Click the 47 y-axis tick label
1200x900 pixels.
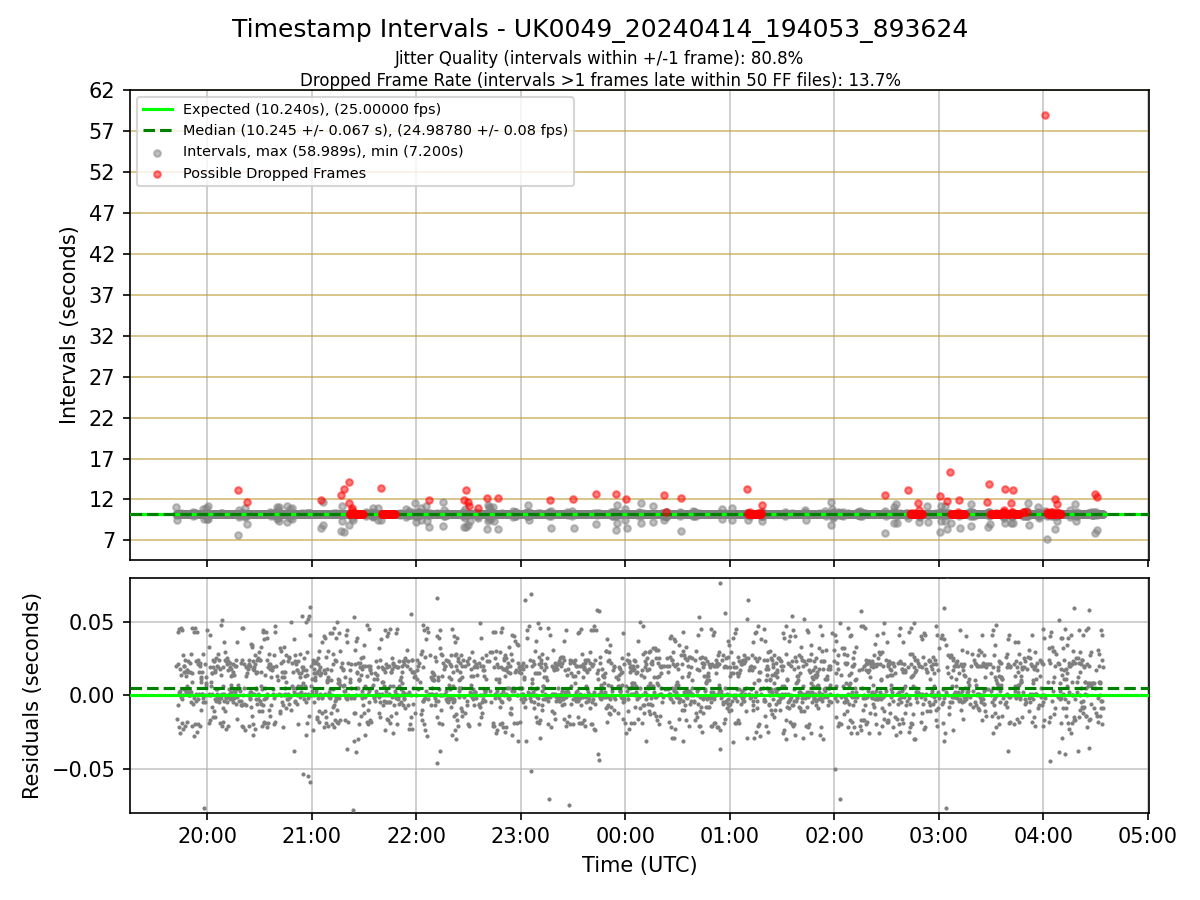coord(103,213)
